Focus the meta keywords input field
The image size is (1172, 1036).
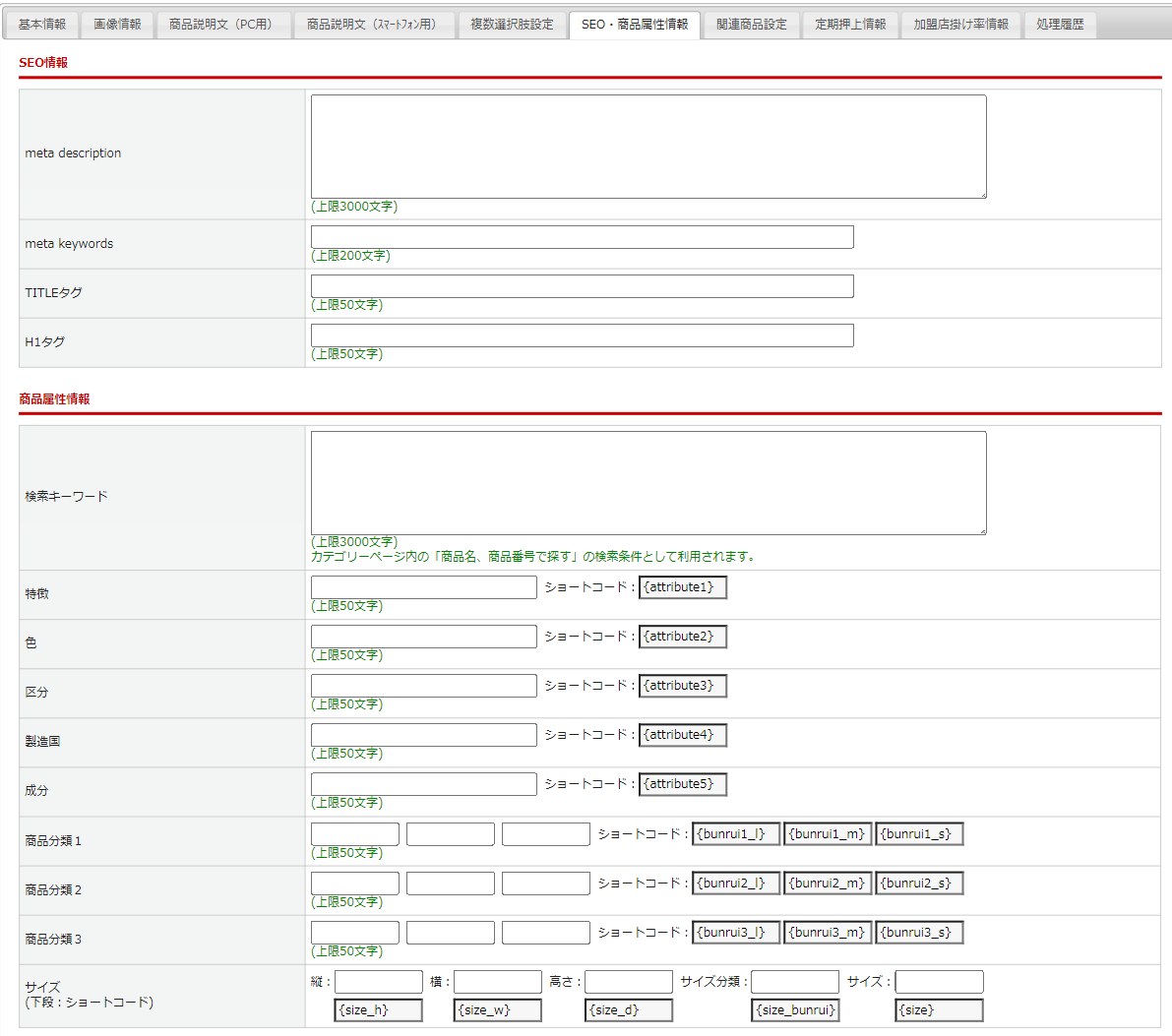(x=582, y=237)
